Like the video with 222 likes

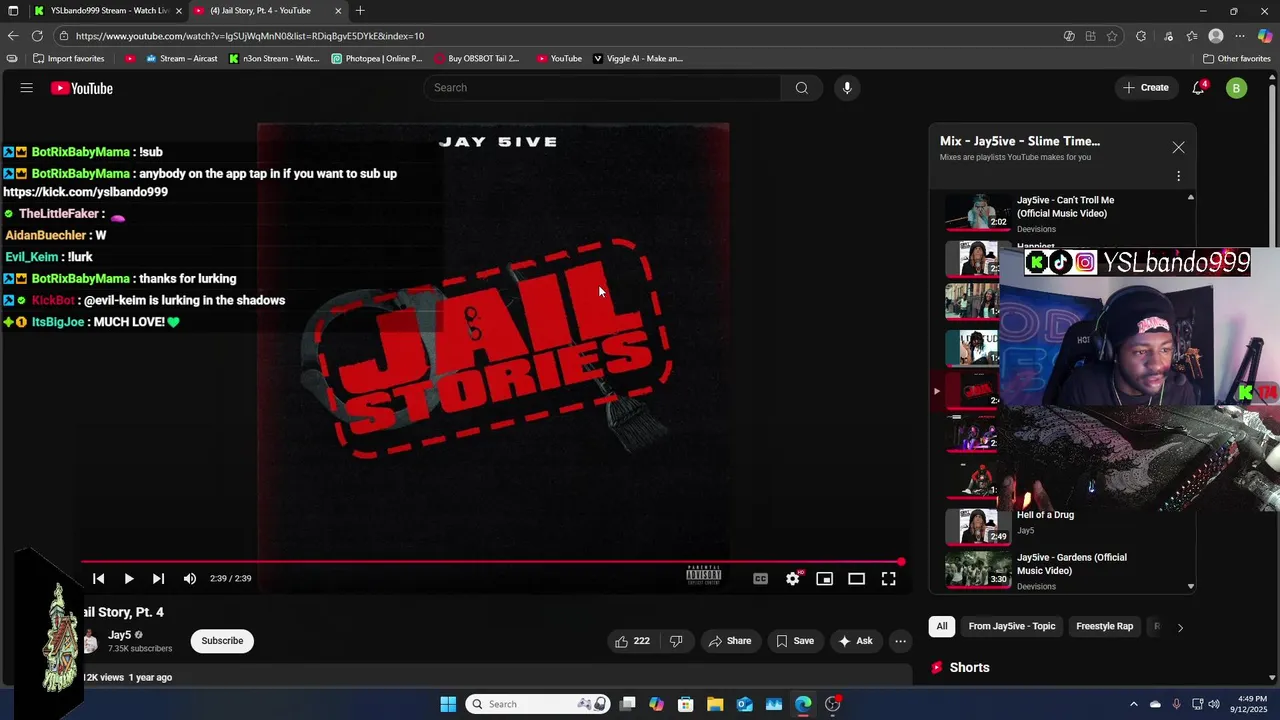(632, 641)
